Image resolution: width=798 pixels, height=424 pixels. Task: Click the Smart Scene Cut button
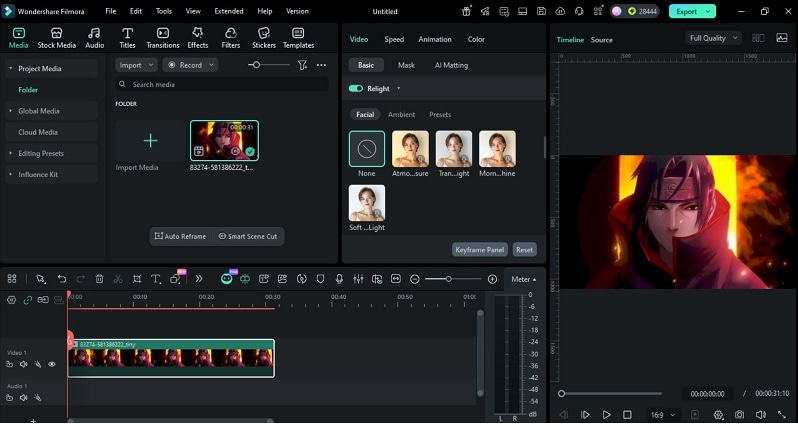(248, 236)
